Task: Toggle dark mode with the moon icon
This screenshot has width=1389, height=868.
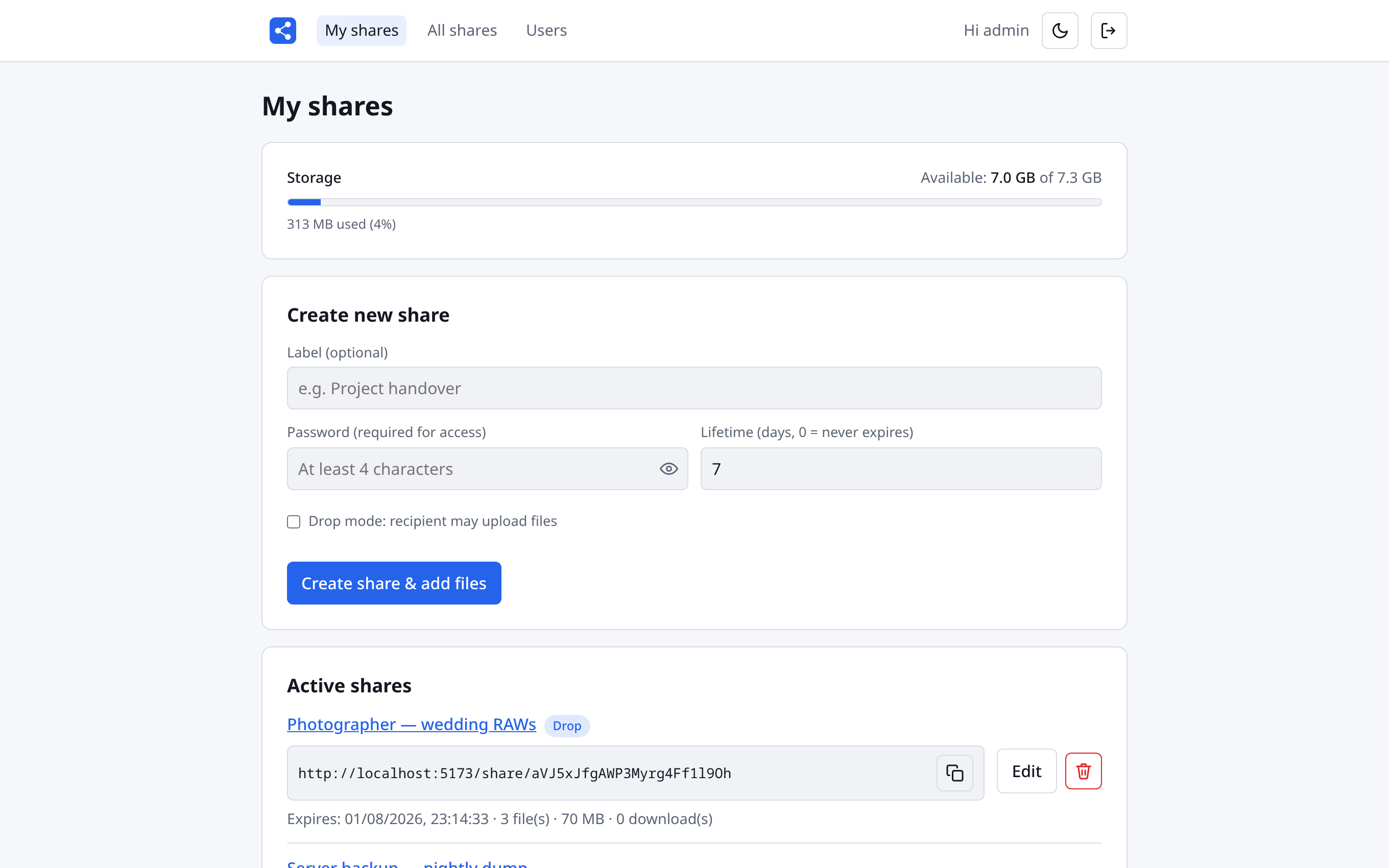Action: point(1060,31)
